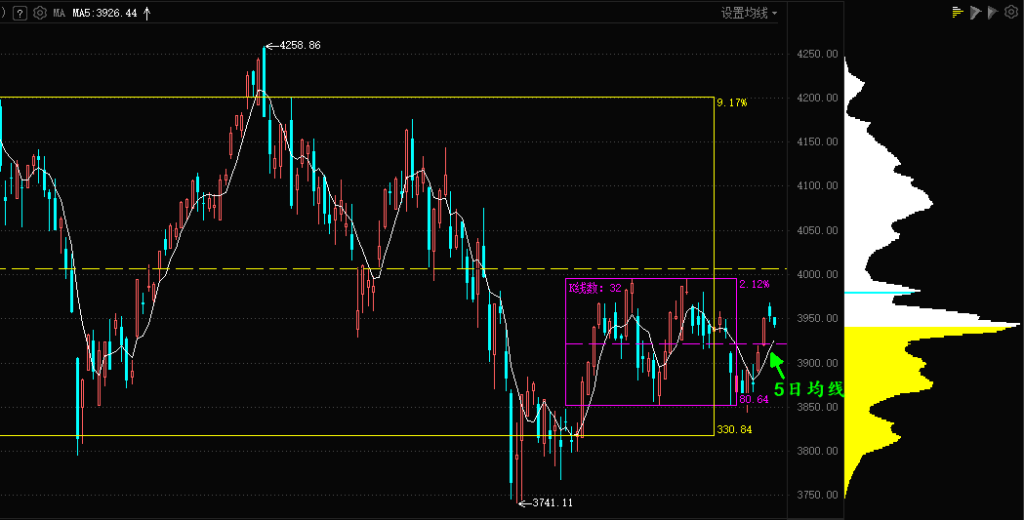Click the 4258.86 high price label
1024x520 pixels.
(300, 46)
